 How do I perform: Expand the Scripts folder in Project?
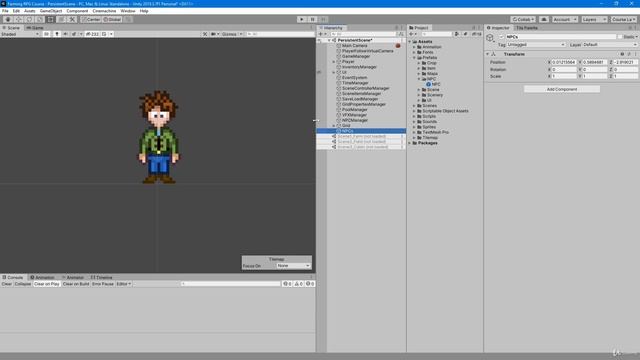[x=414, y=116]
